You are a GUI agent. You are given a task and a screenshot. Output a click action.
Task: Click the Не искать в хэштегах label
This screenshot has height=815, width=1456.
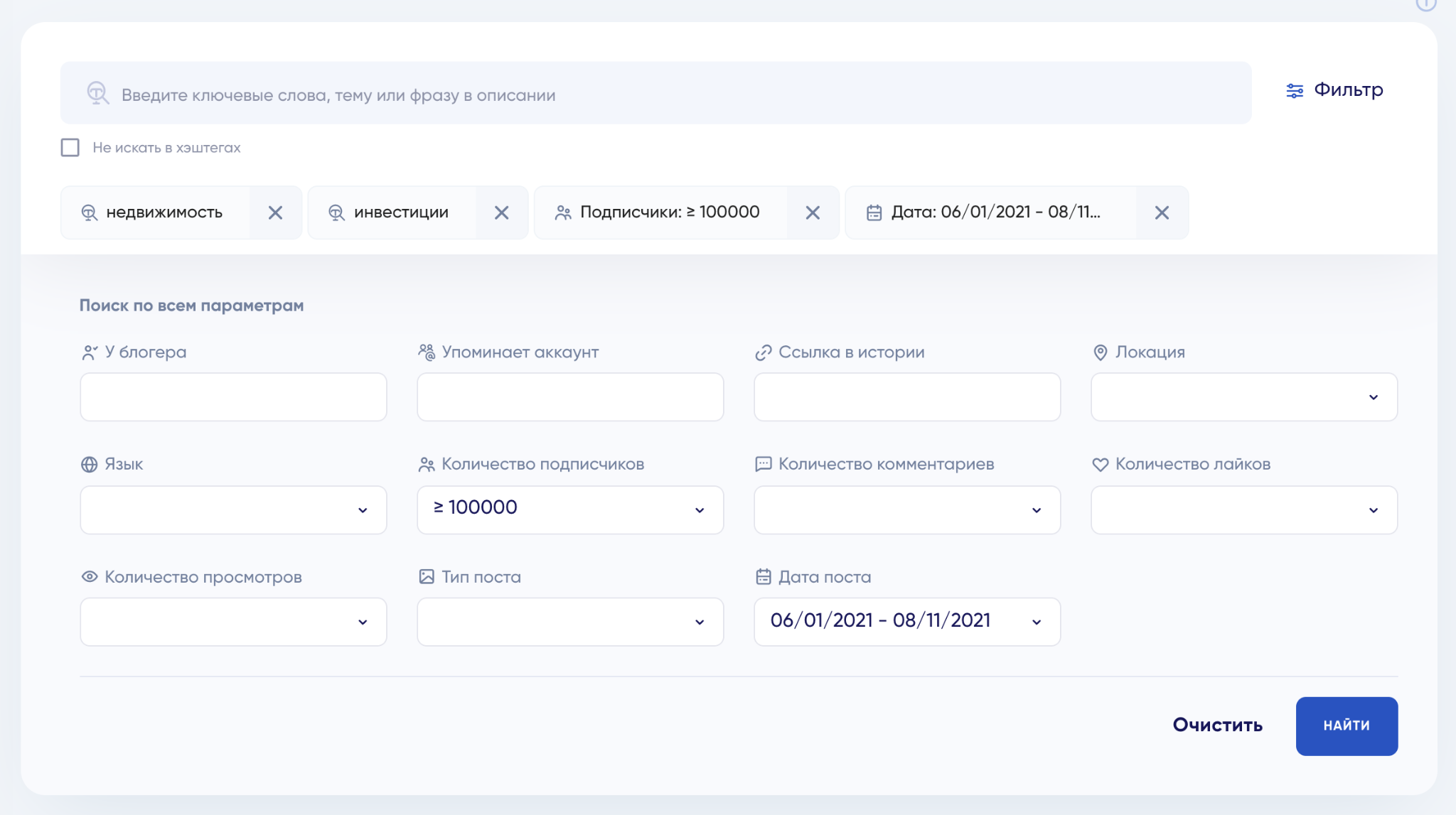coord(166,148)
